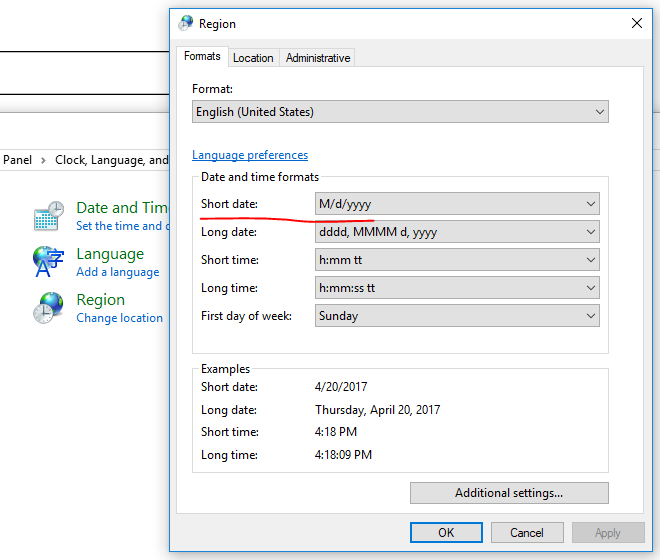Open the Language globe icon in Control Panel
The image size is (660, 560).
click(48, 262)
